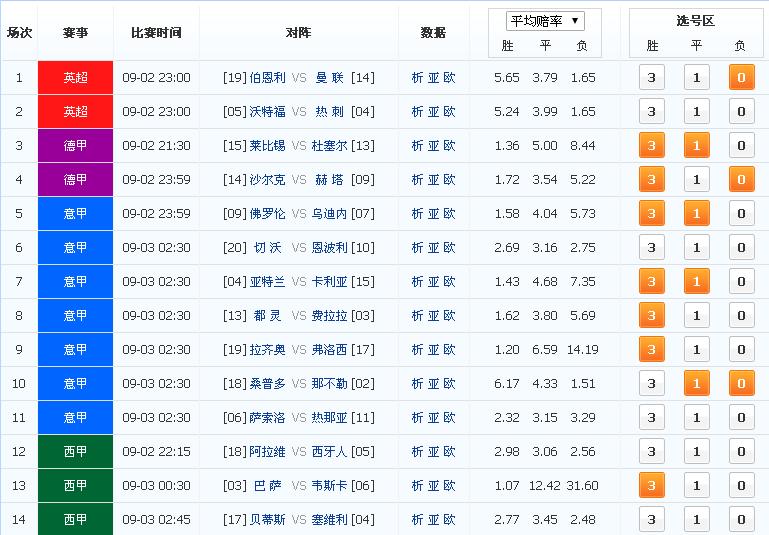Open team 塞维利 link
Image resolution: width=769 pixels, height=535 pixels.
[330, 519]
